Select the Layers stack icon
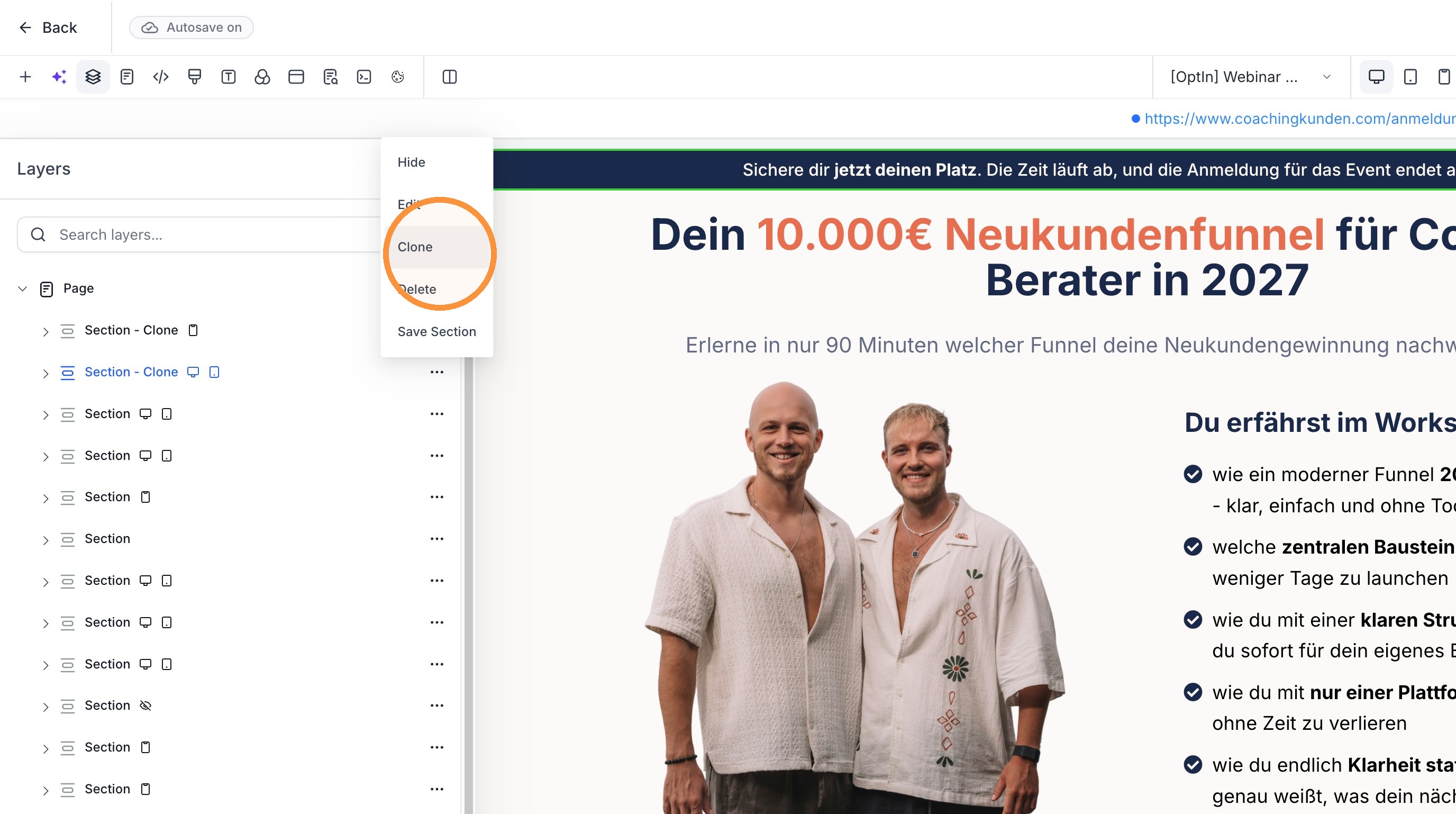 (x=93, y=77)
